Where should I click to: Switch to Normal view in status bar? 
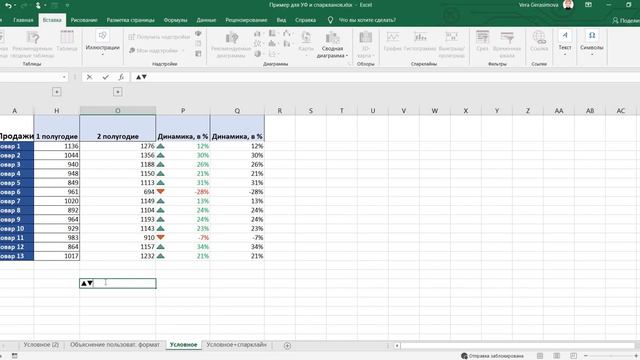pyautogui.click(x=540, y=356)
